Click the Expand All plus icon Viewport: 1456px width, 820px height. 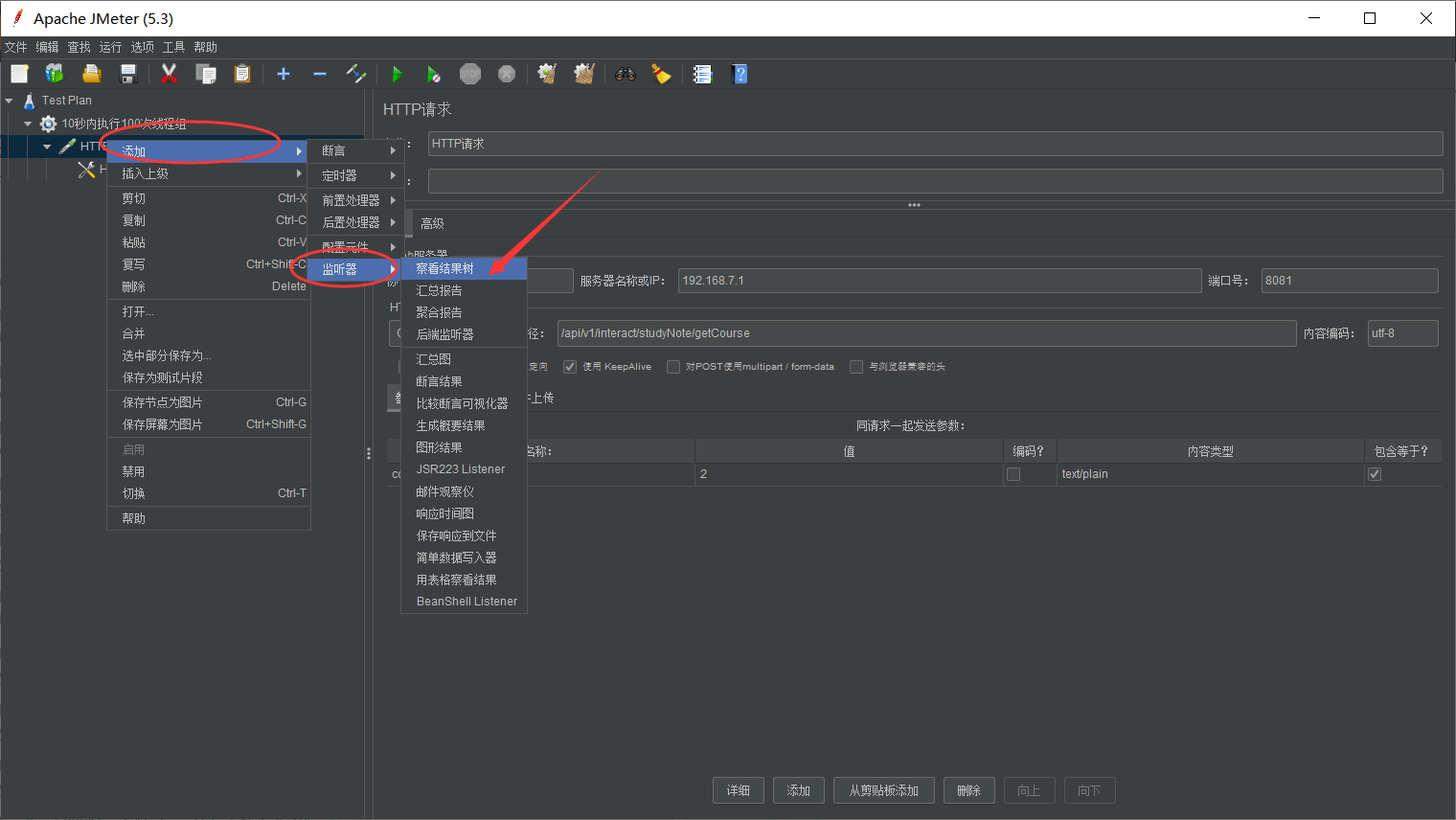284,74
